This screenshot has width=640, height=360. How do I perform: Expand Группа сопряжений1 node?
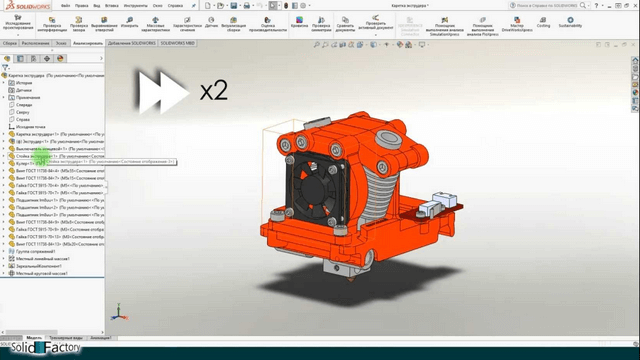point(4,251)
